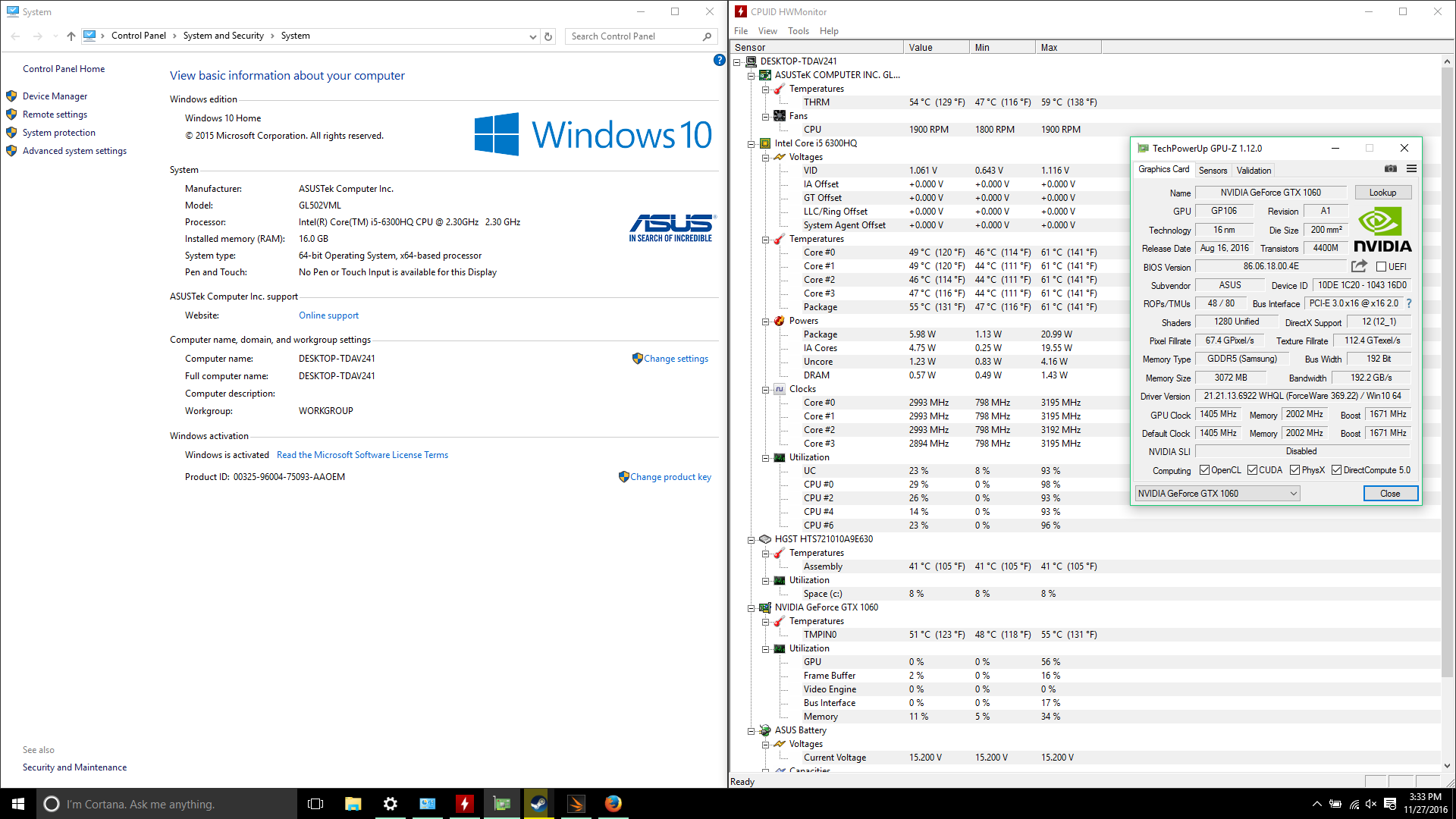Switch to the Sensors tab in GPU-Z
This screenshot has height=819, width=1456.
[1213, 171]
